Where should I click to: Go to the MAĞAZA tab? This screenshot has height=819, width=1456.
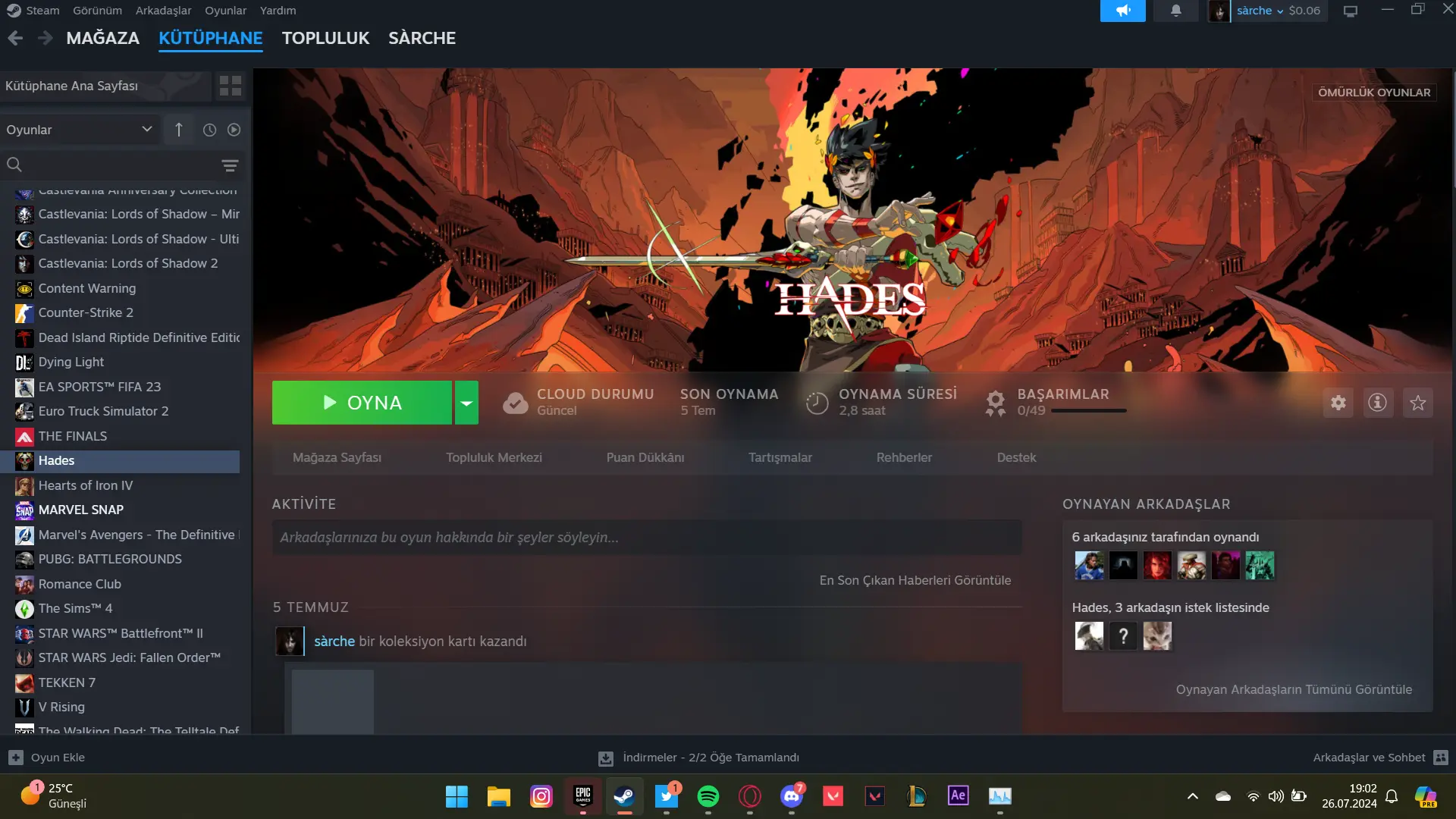point(102,38)
